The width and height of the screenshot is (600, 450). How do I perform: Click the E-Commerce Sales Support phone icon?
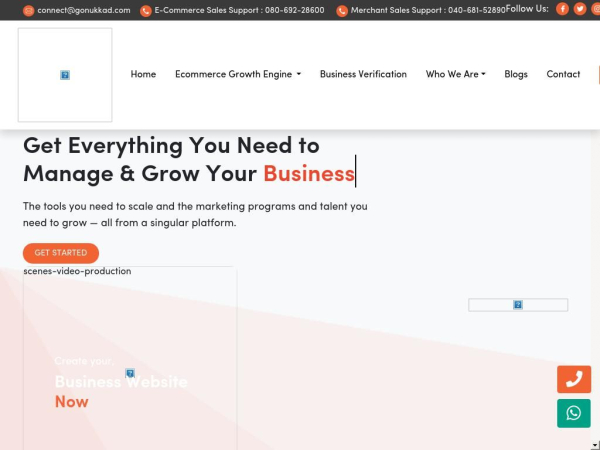(x=146, y=11)
